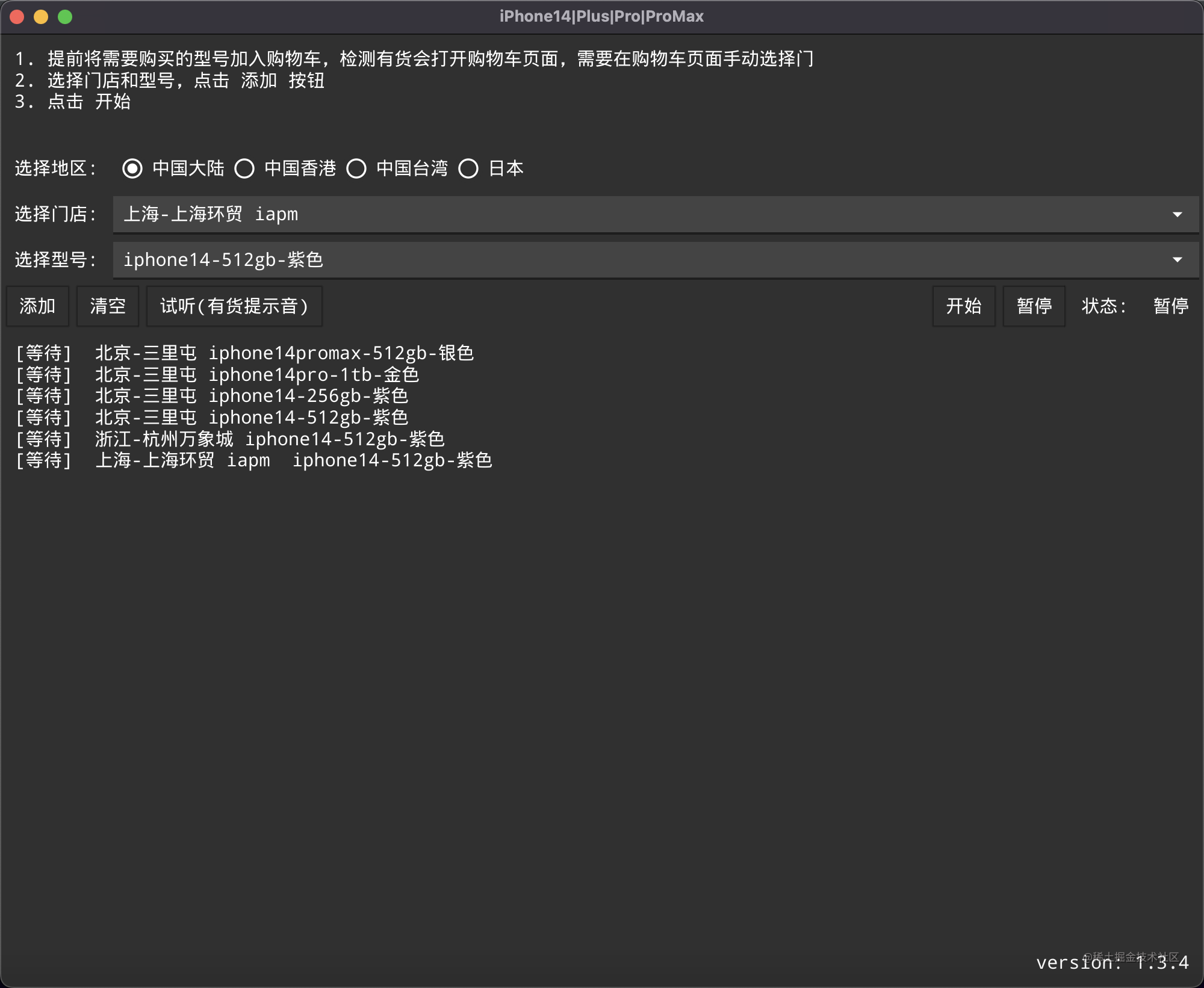Open the 选择型号 model dropdown

(x=656, y=260)
